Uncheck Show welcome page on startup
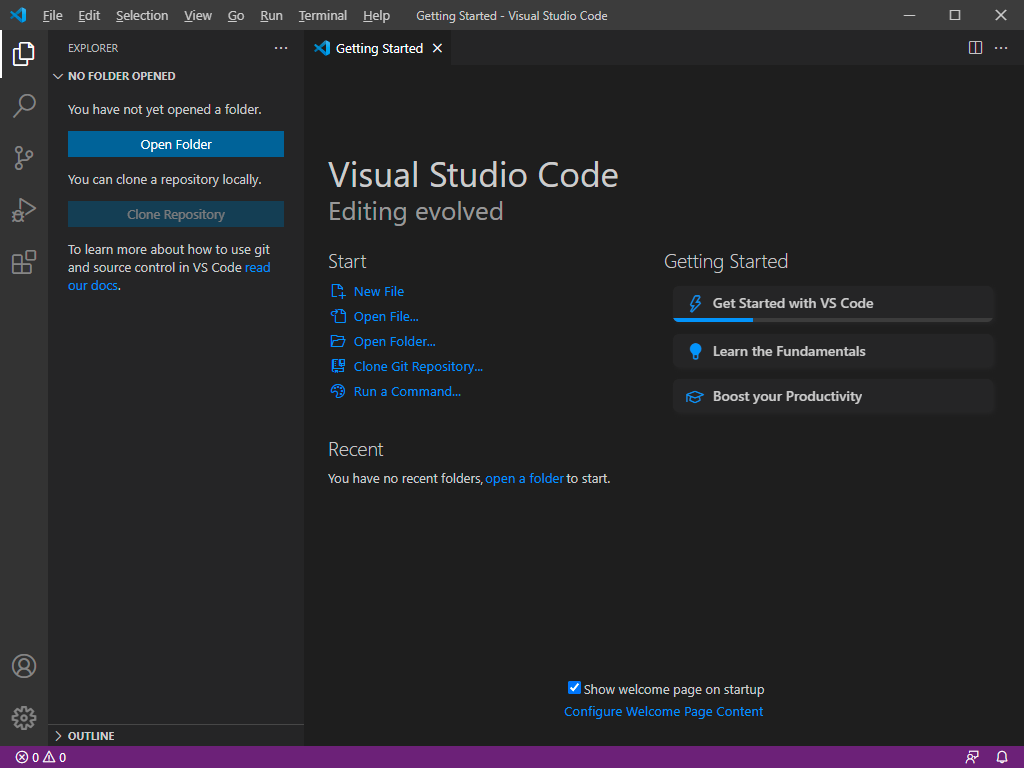Viewport: 1024px width, 768px height. click(574, 688)
